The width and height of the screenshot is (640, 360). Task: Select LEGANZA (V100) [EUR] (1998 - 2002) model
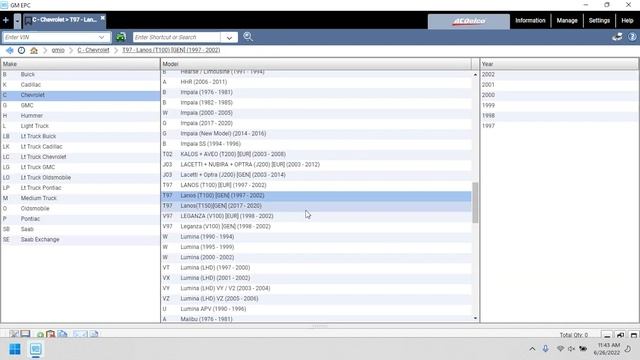(316, 216)
